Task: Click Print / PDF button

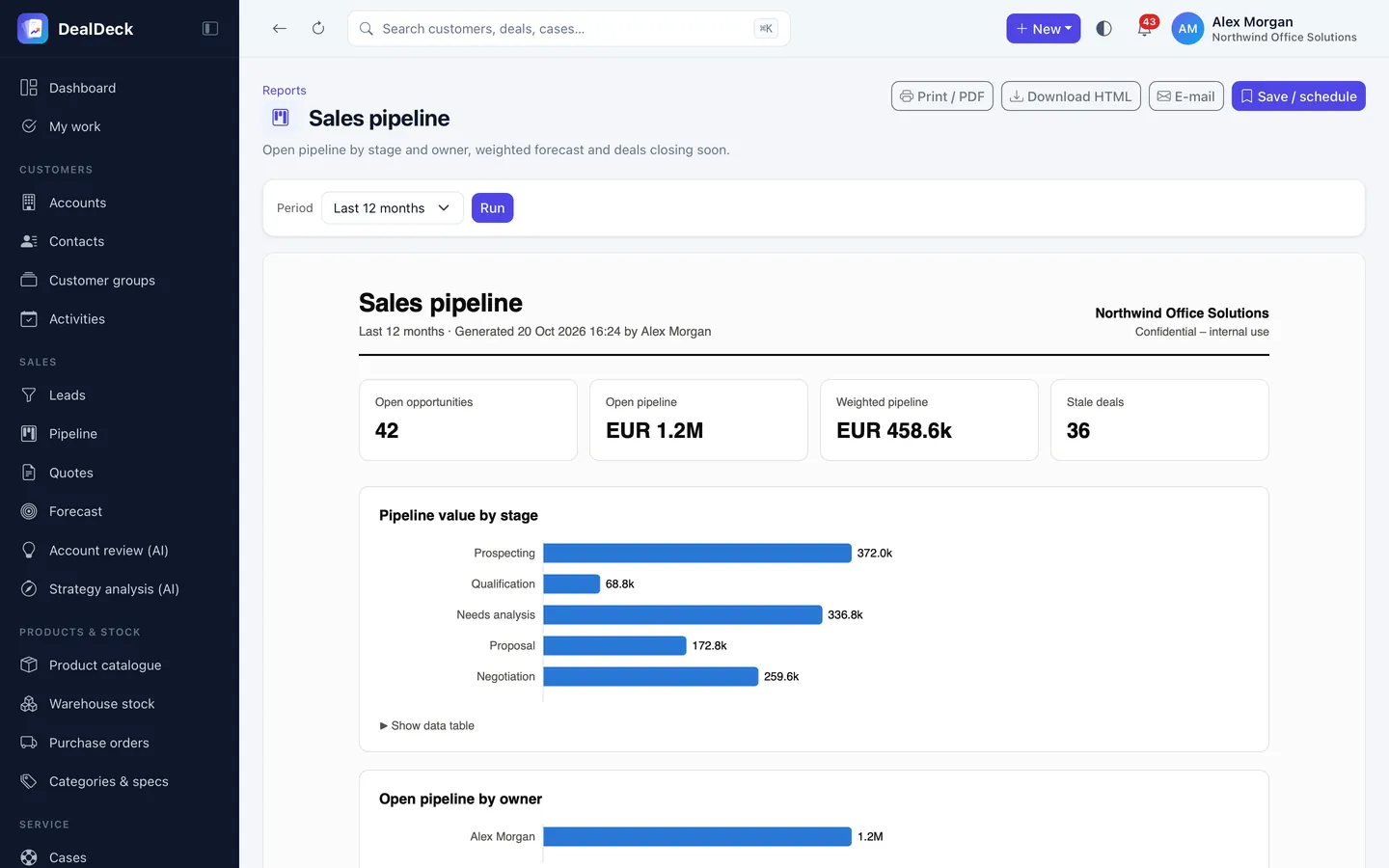Action: click(941, 96)
